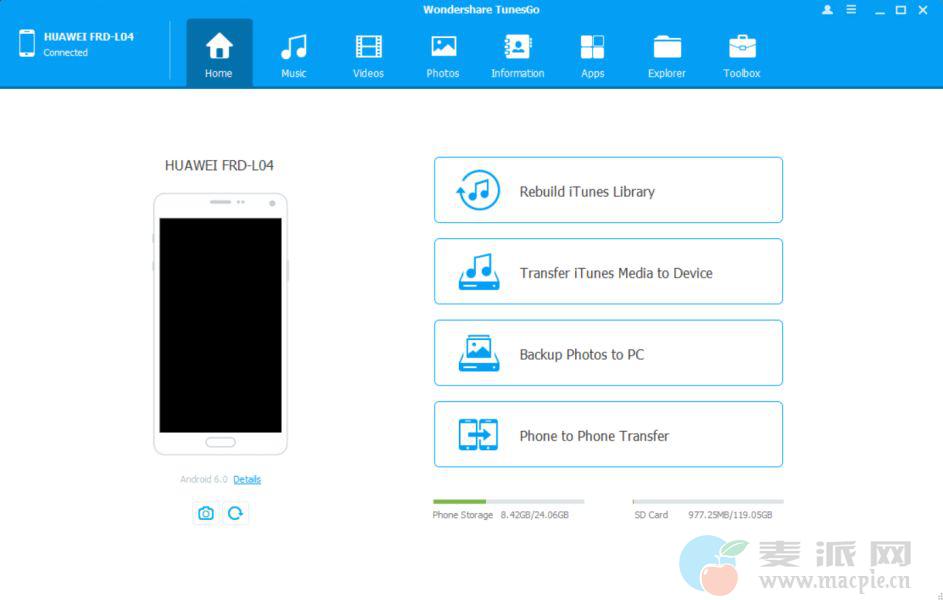Launch Phone to Phone Transfer

tap(608, 435)
